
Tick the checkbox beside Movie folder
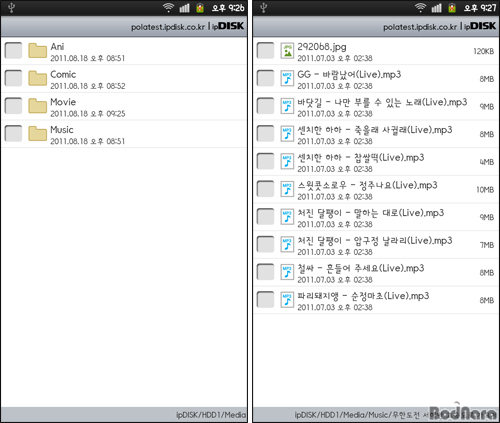[13, 106]
